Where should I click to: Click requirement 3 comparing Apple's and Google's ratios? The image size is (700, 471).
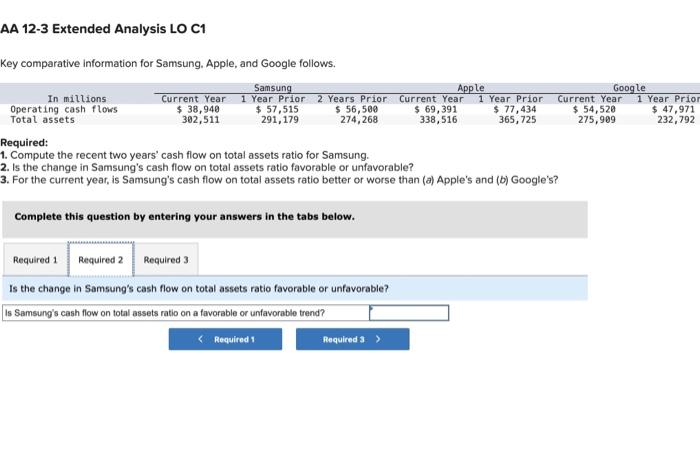point(279,180)
